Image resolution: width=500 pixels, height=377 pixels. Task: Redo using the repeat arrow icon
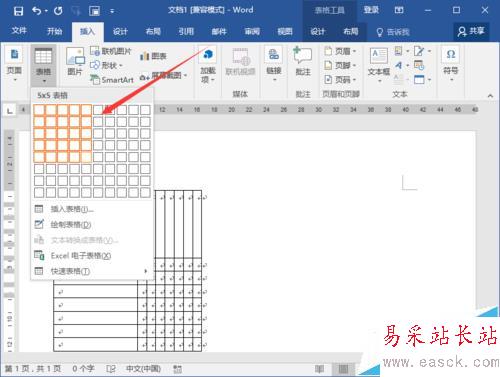point(58,11)
